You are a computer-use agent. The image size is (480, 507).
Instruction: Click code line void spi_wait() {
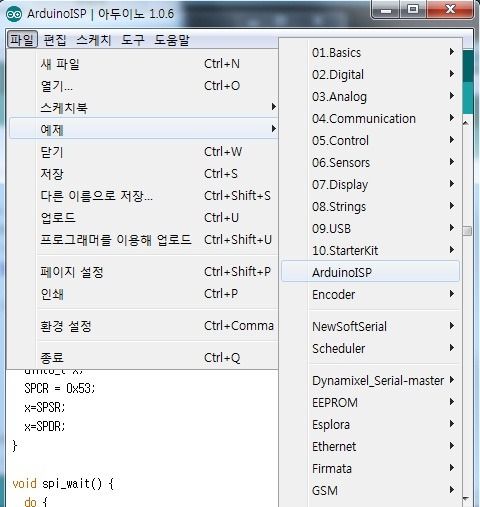[63, 483]
